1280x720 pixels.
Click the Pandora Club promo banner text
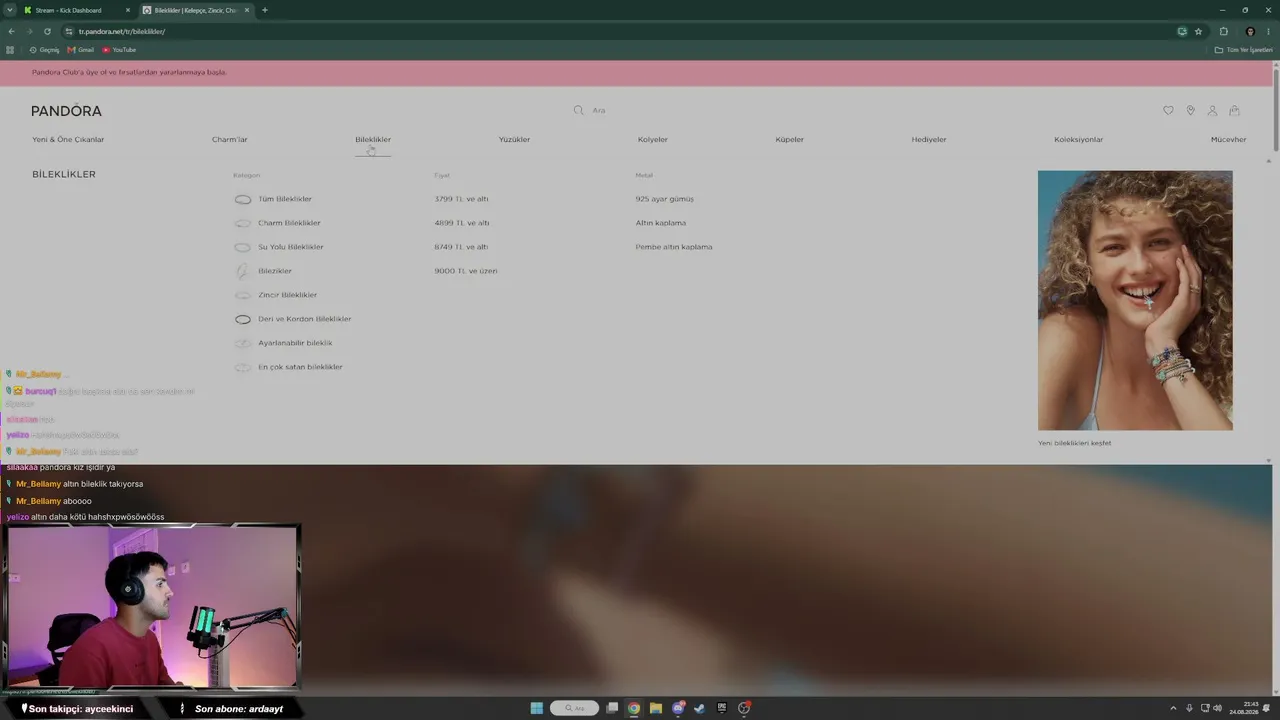pos(129,72)
